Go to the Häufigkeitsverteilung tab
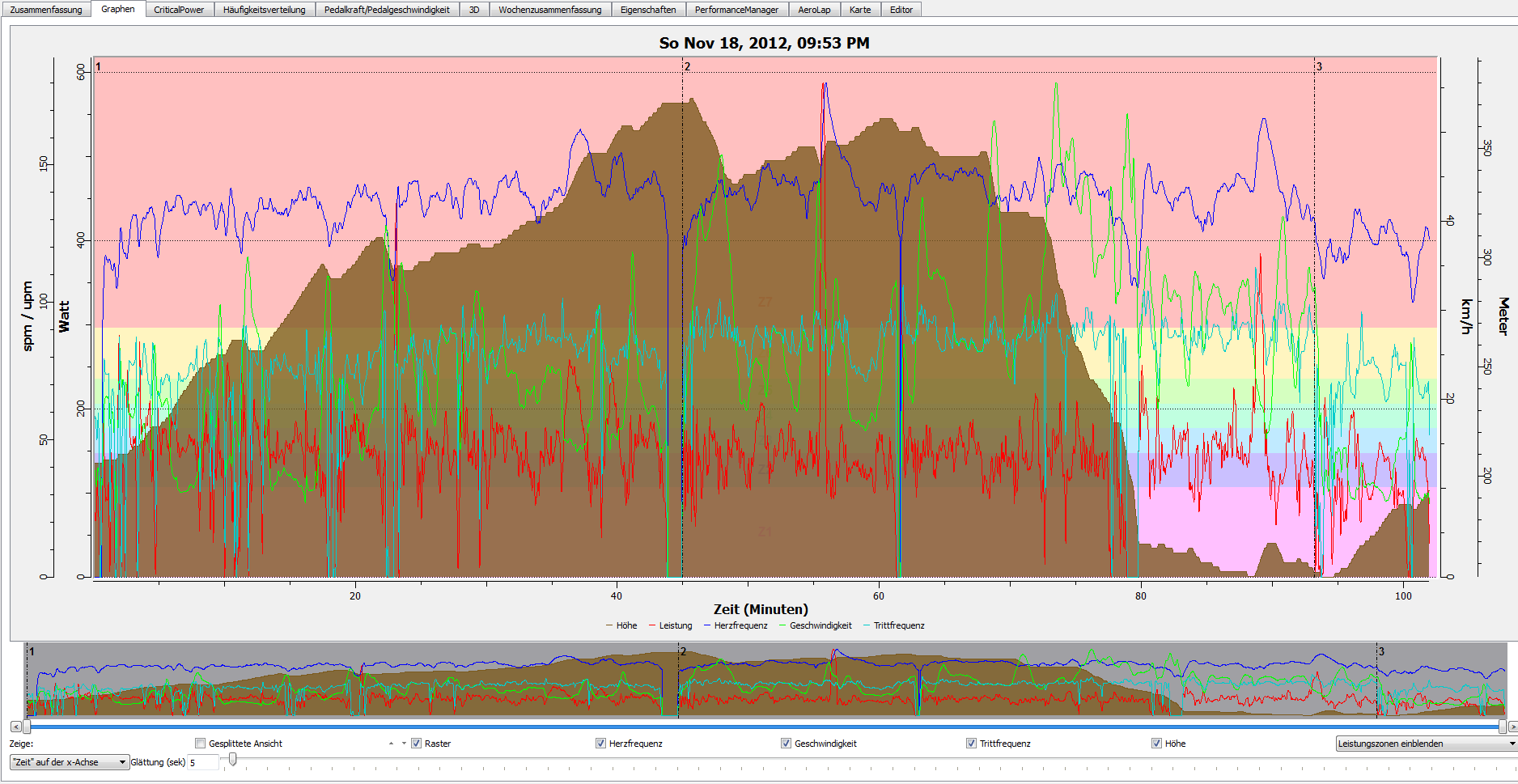Image resolution: width=1518 pixels, height=784 pixels. (x=264, y=10)
